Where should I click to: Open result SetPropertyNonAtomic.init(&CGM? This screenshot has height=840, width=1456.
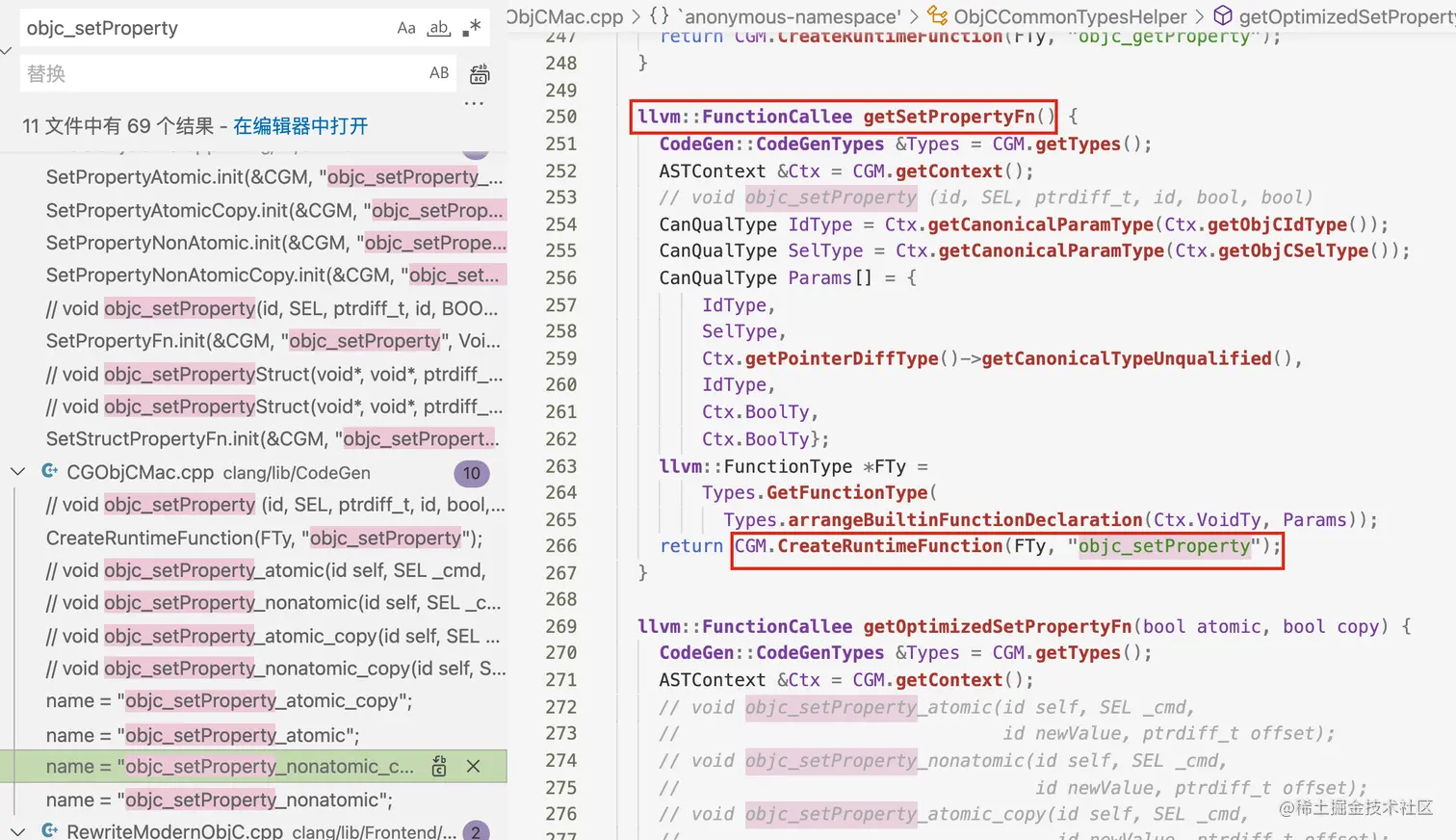[275, 243]
